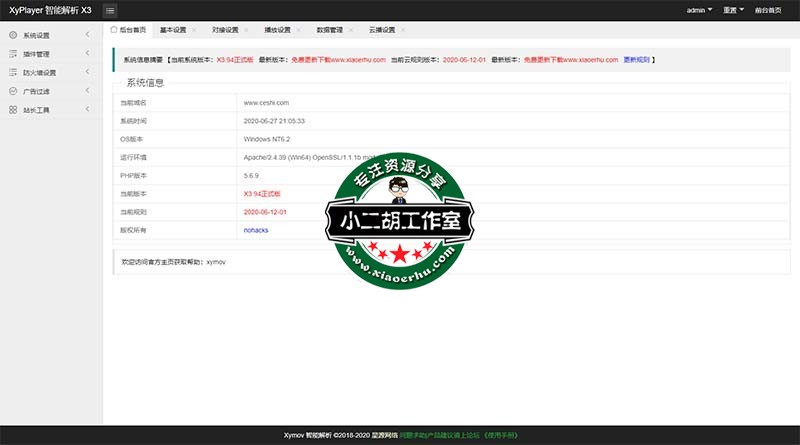Click the hamburger sidebar toggle icon
The width and height of the screenshot is (800, 445).
pos(110,10)
